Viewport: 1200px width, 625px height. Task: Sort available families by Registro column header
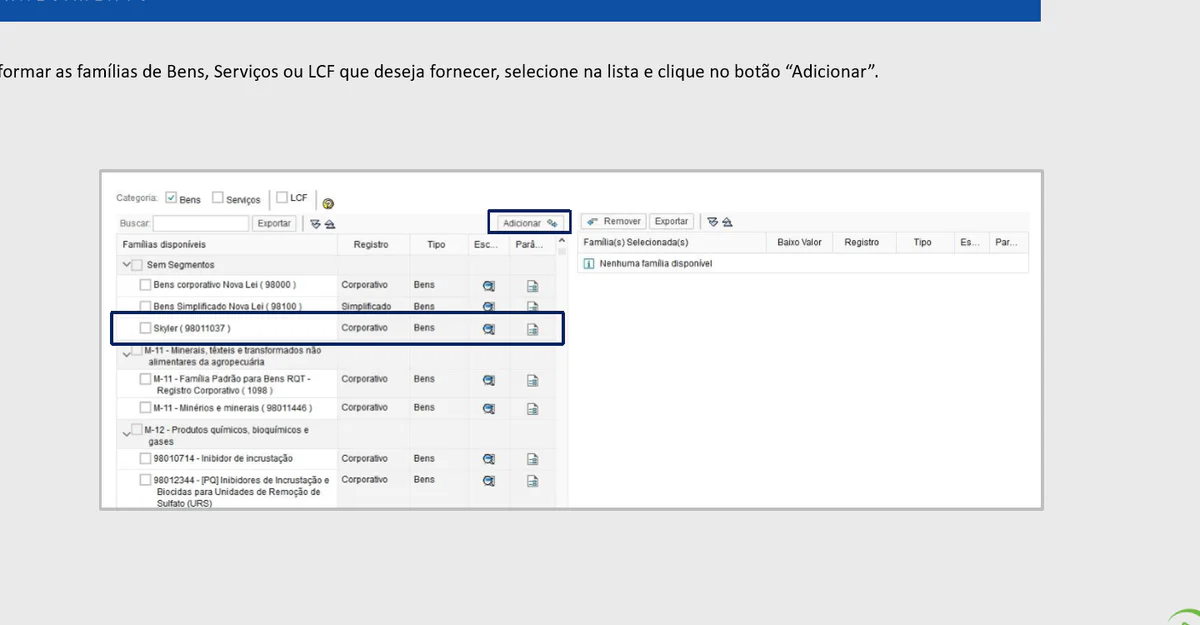click(x=373, y=244)
